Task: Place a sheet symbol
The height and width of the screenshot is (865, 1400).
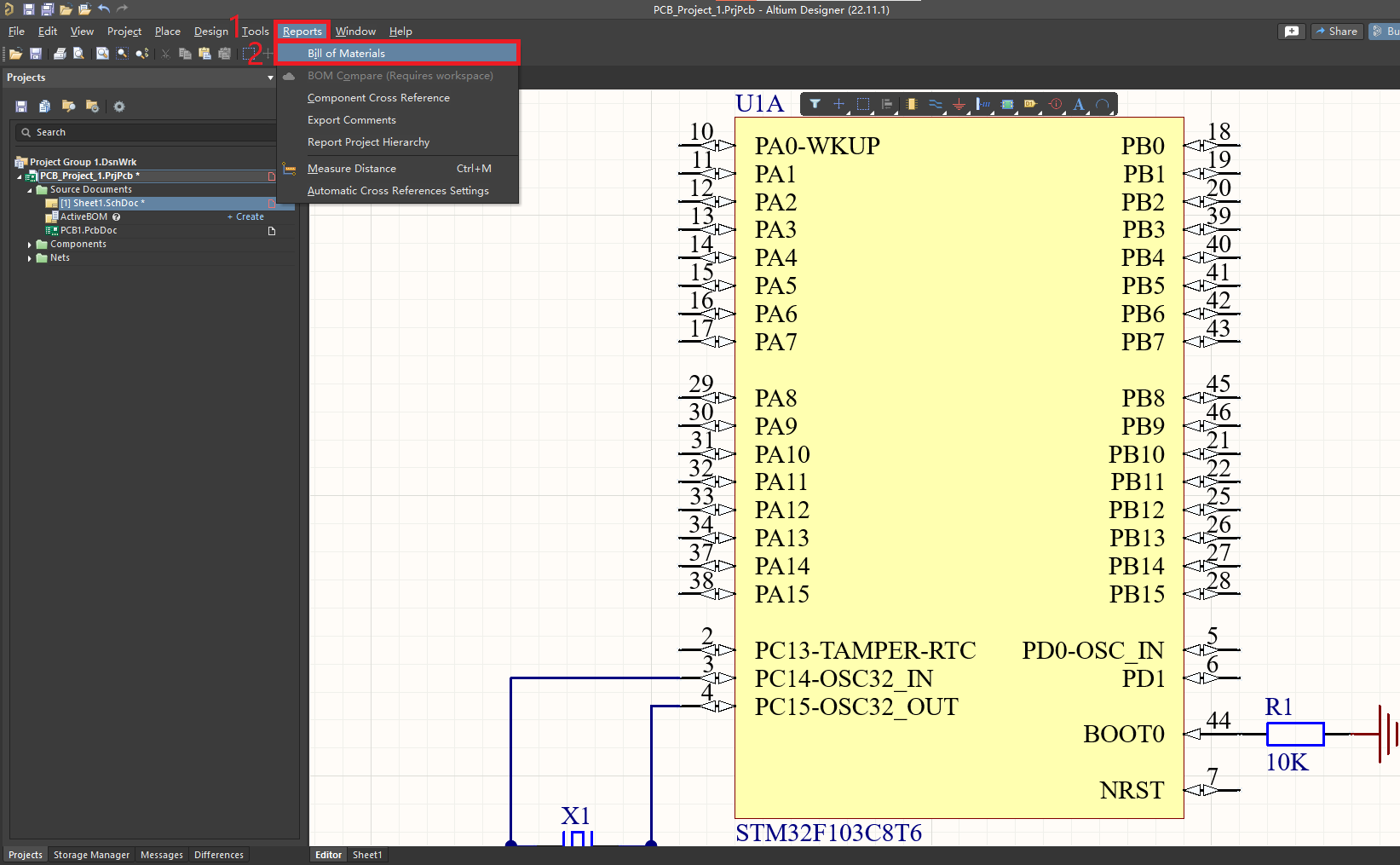Action: (x=1007, y=104)
